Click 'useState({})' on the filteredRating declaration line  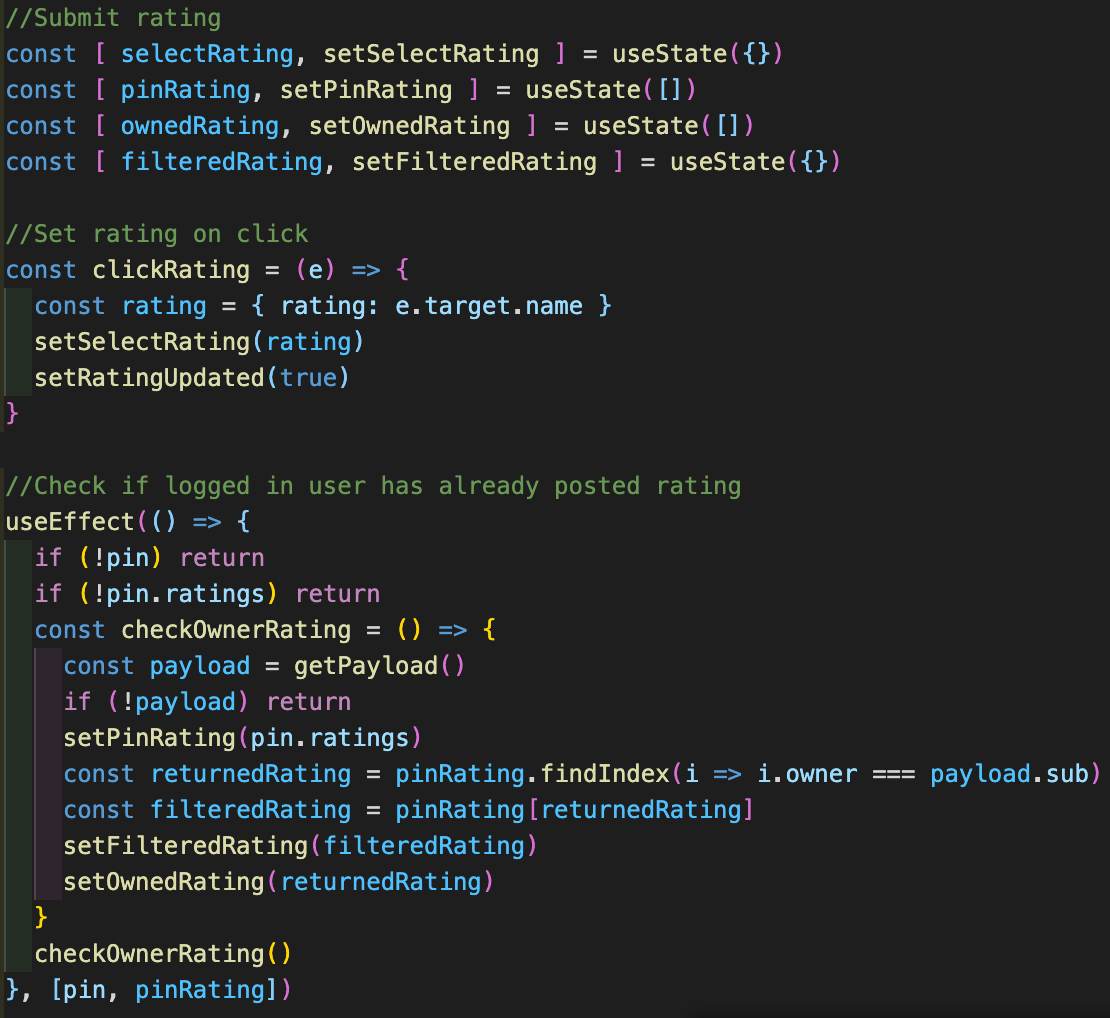tap(755, 162)
